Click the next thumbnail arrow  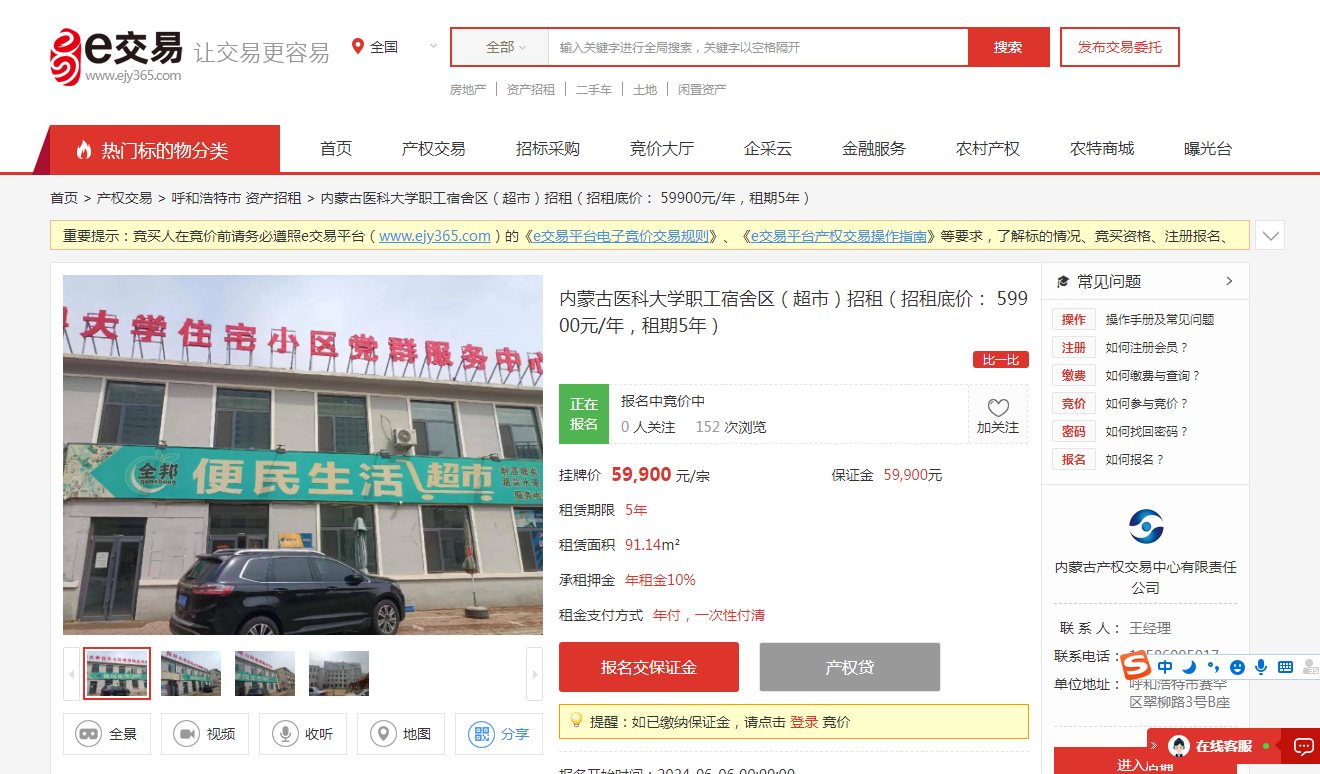pos(535,673)
